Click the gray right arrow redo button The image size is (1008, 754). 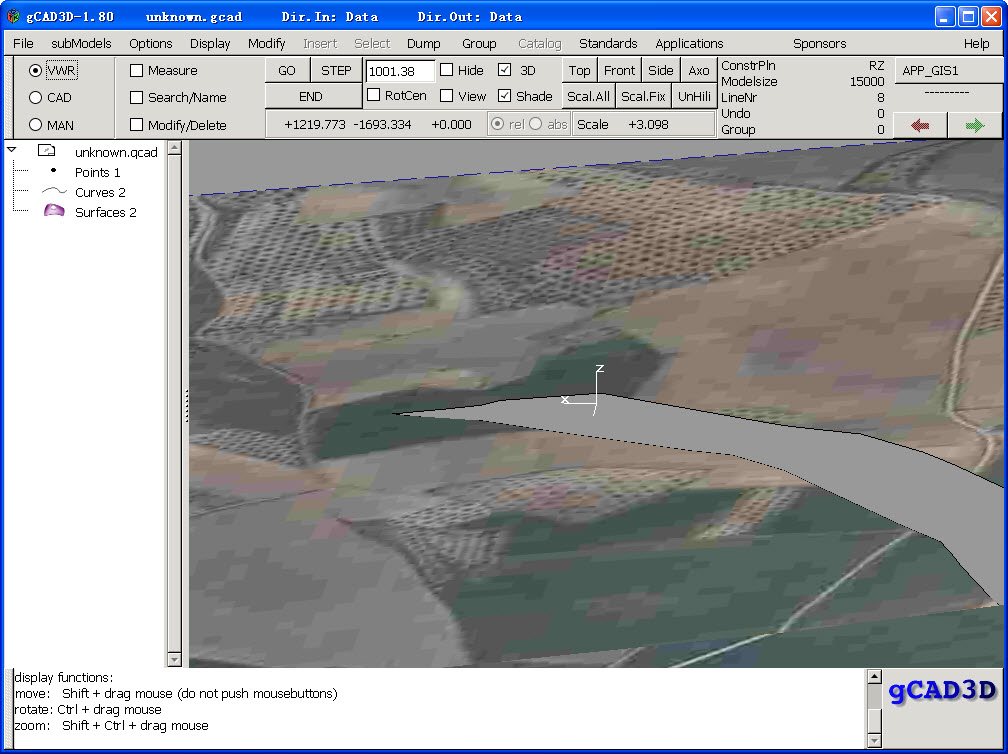(x=975, y=125)
